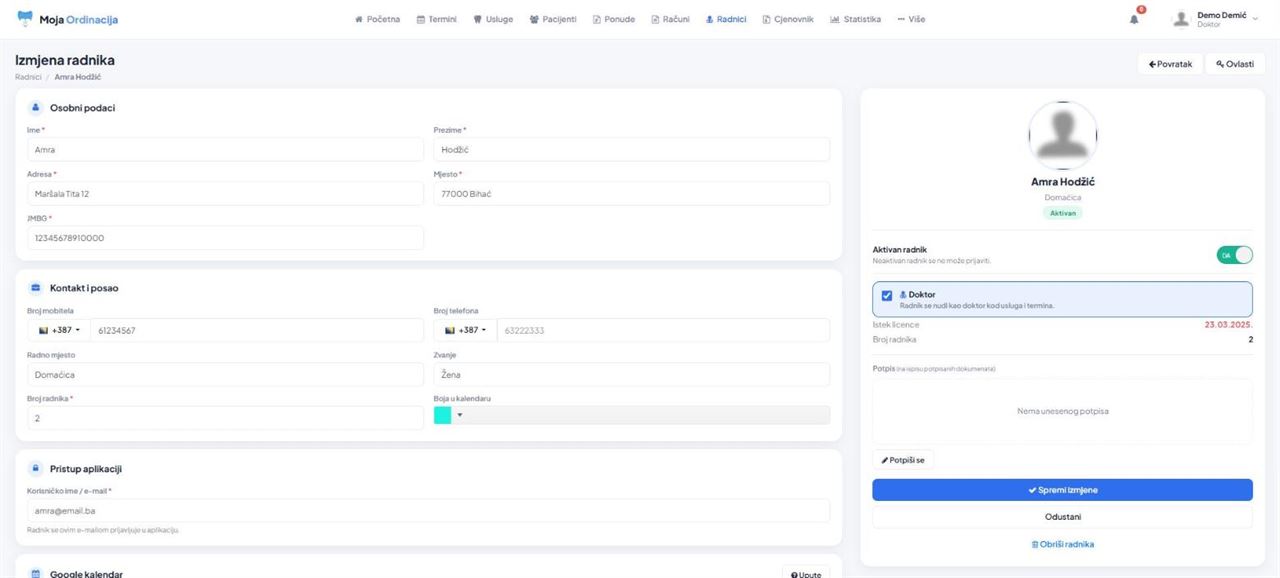Click the Moja Ordinacija logo

[x=68, y=19]
